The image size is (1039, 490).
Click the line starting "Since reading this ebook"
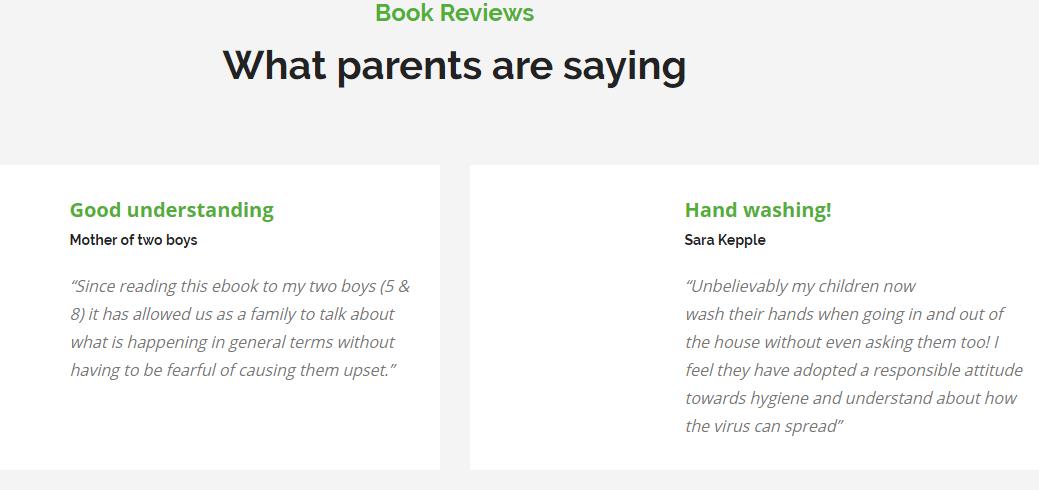pos(240,286)
